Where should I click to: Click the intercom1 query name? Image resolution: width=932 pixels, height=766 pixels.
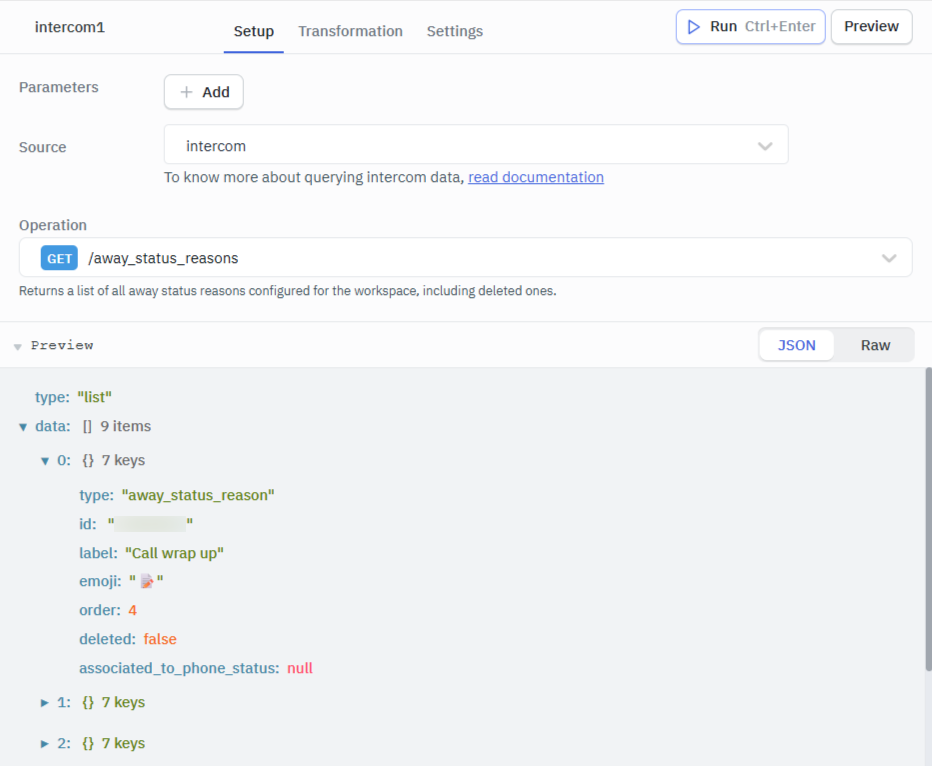coord(70,27)
